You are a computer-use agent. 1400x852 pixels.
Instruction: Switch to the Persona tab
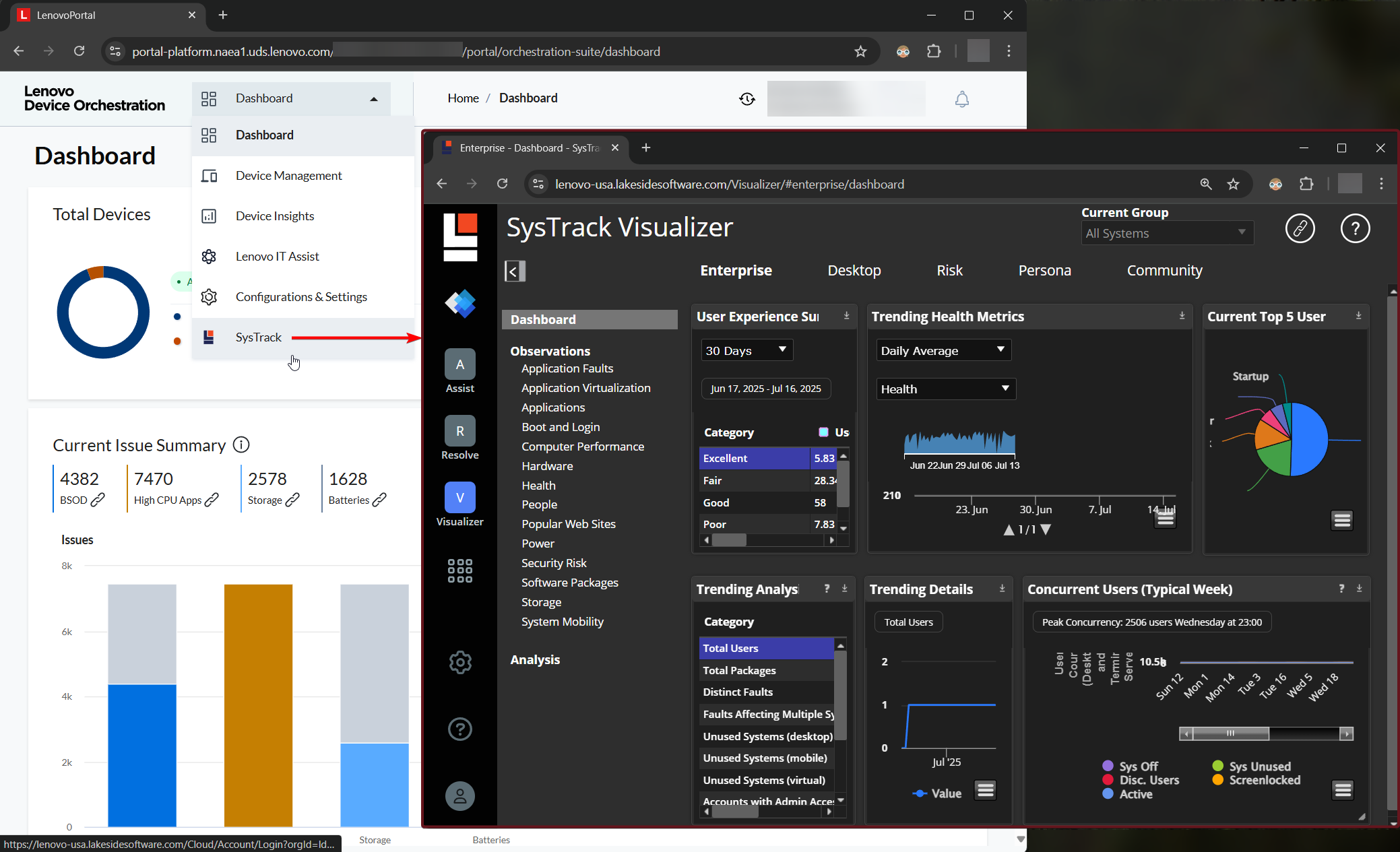pos(1044,270)
